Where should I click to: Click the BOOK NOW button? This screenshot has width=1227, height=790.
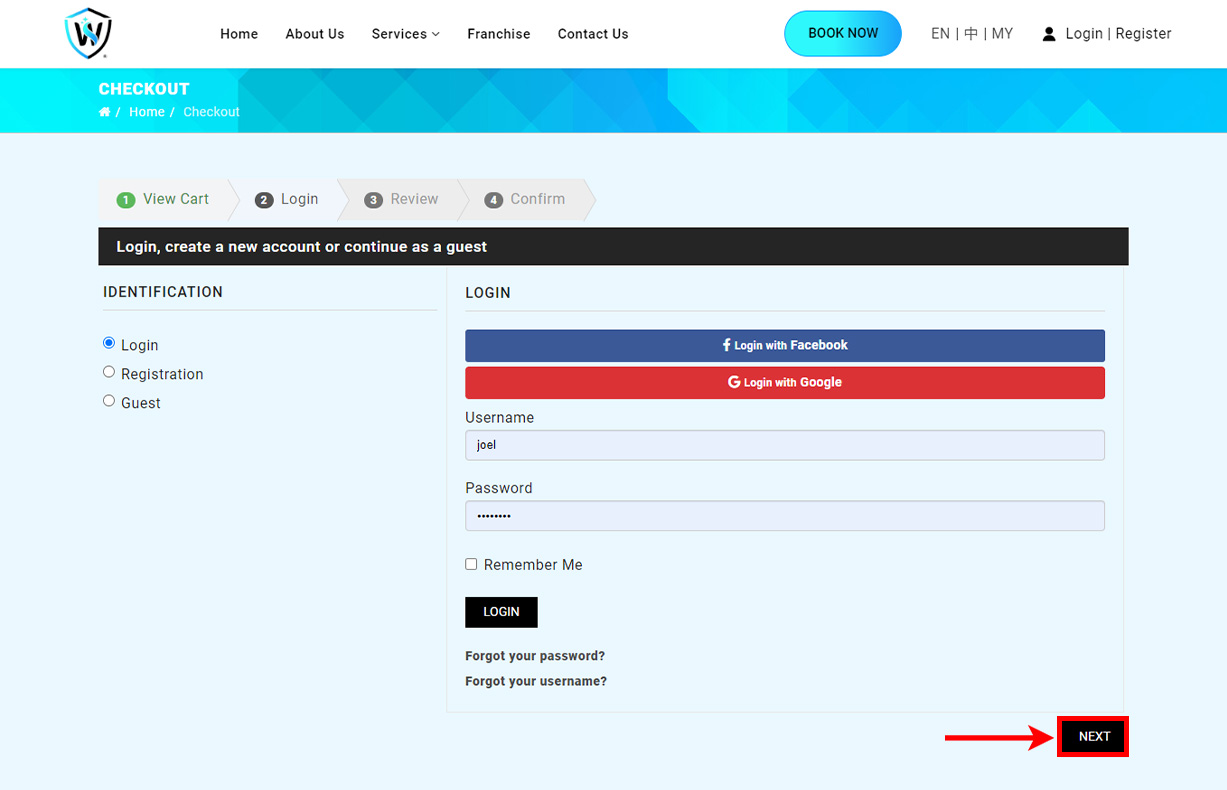pos(842,33)
